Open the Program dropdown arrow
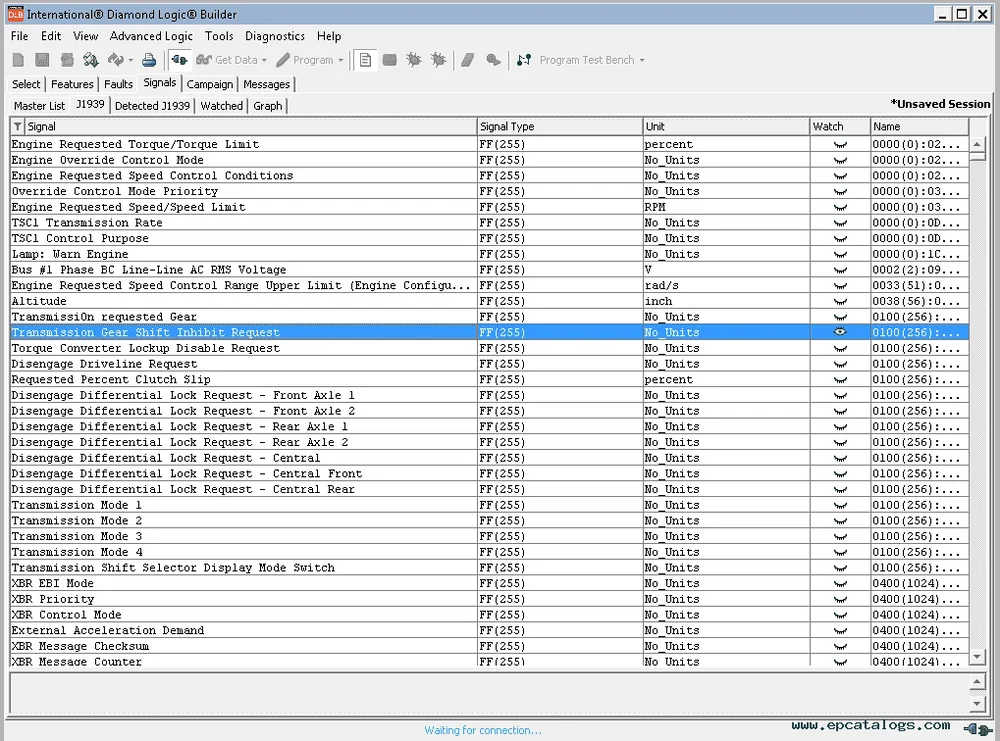 [x=341, y=60]
